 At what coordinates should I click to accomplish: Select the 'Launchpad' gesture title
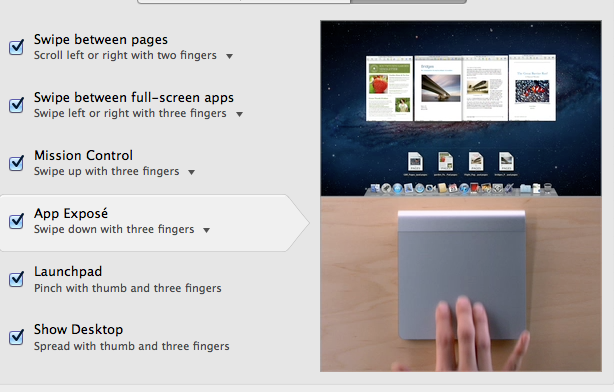click(68, 271)
